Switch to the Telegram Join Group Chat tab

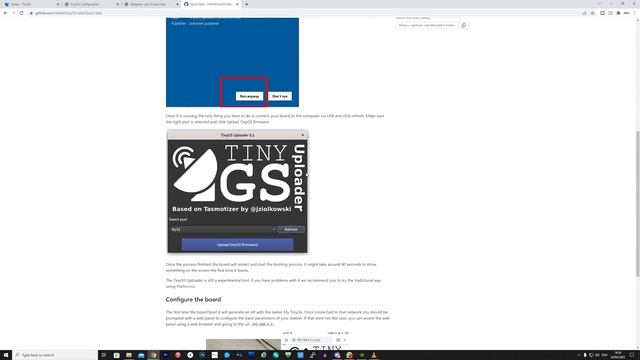tap(150, 4)
